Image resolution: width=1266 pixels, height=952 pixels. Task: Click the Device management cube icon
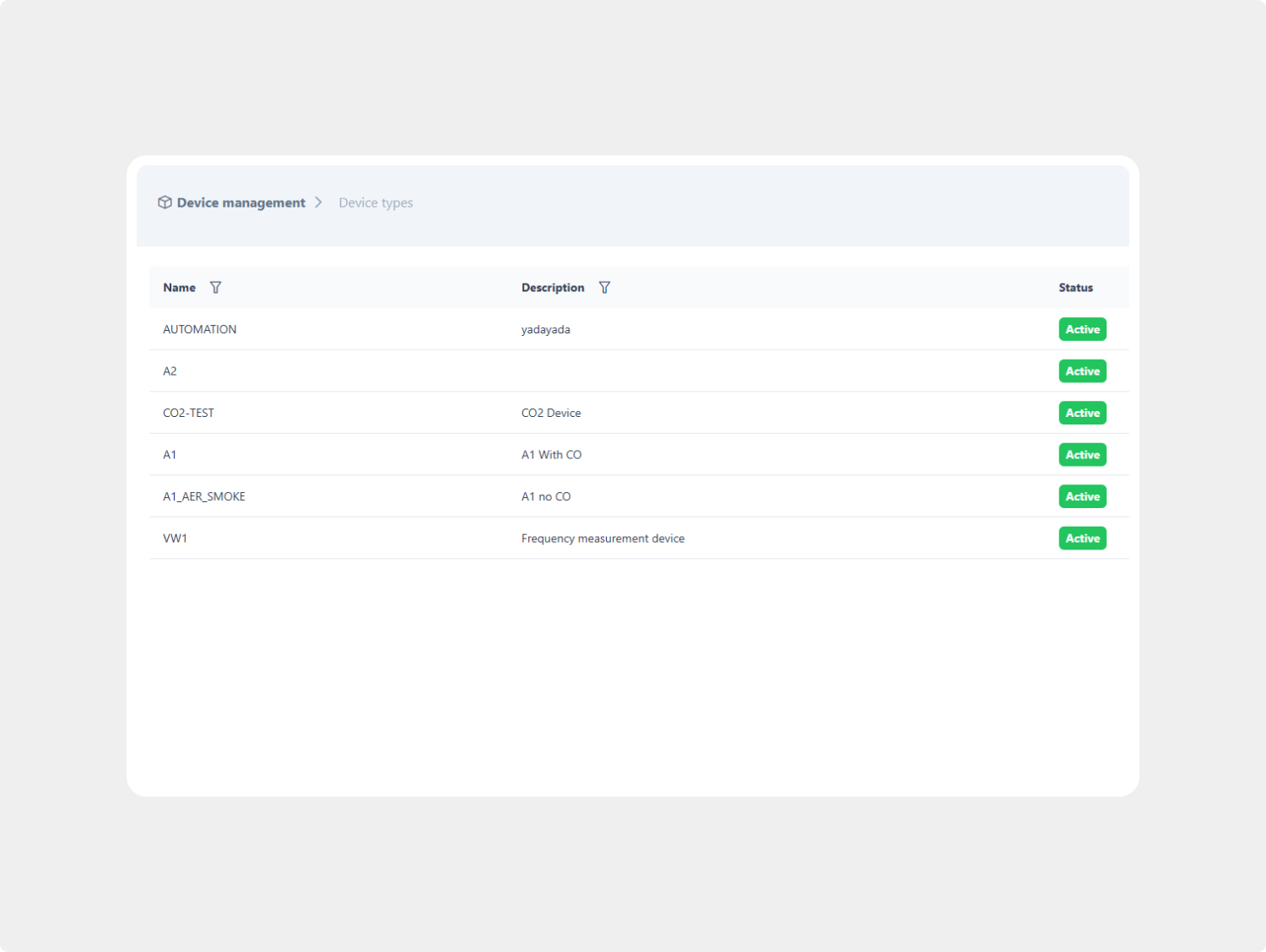165,203
